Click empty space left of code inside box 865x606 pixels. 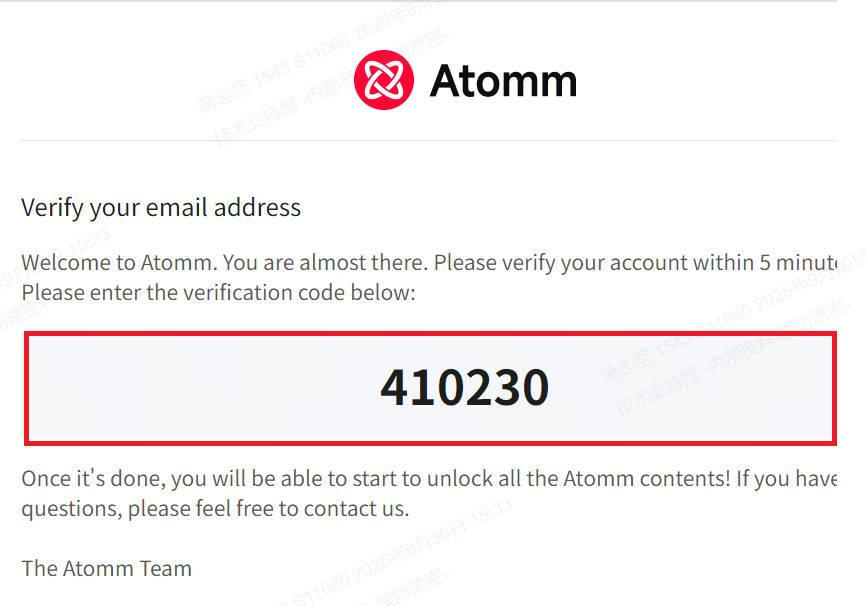point(200,388)
